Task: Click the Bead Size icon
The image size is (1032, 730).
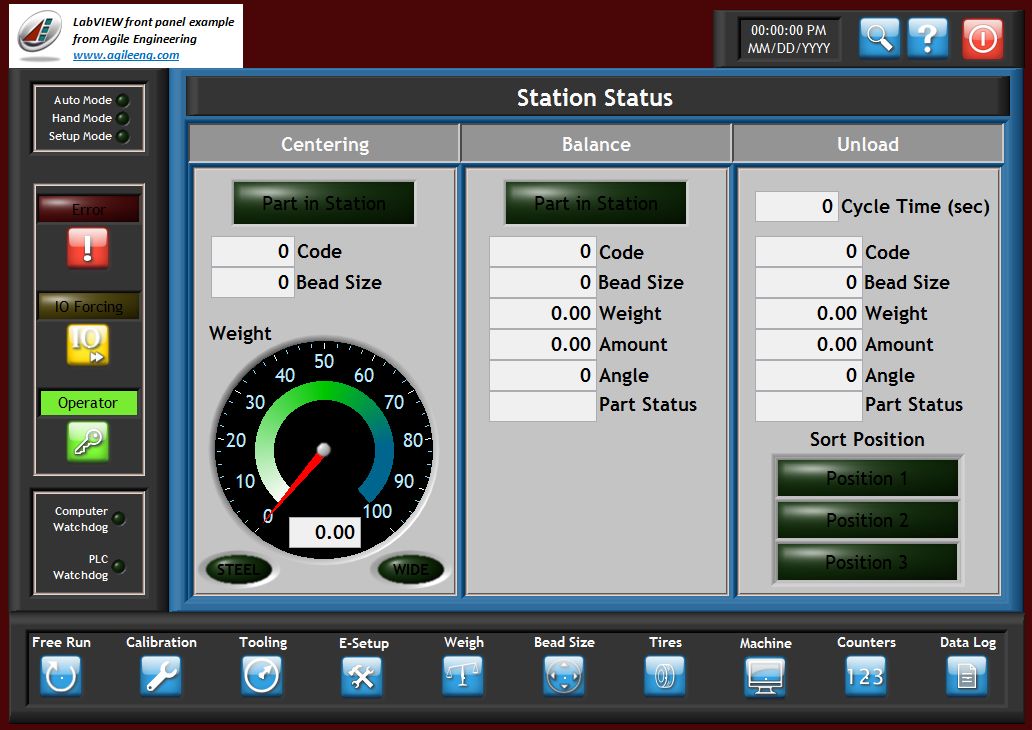Action: [564, 677]
